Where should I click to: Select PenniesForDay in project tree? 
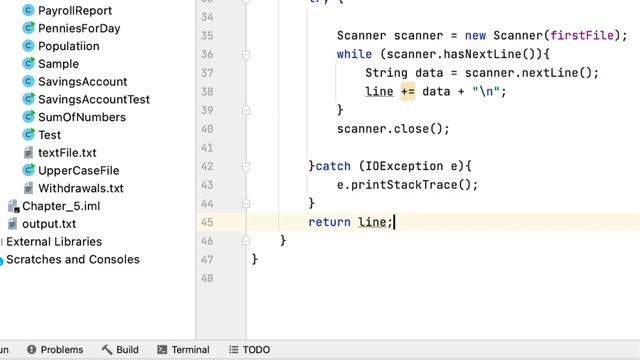pos(79,28)
